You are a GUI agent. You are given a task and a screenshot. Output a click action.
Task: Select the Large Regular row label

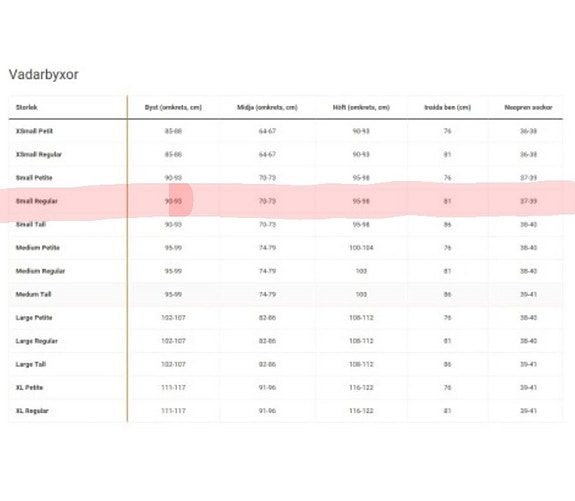pos(37,341)
